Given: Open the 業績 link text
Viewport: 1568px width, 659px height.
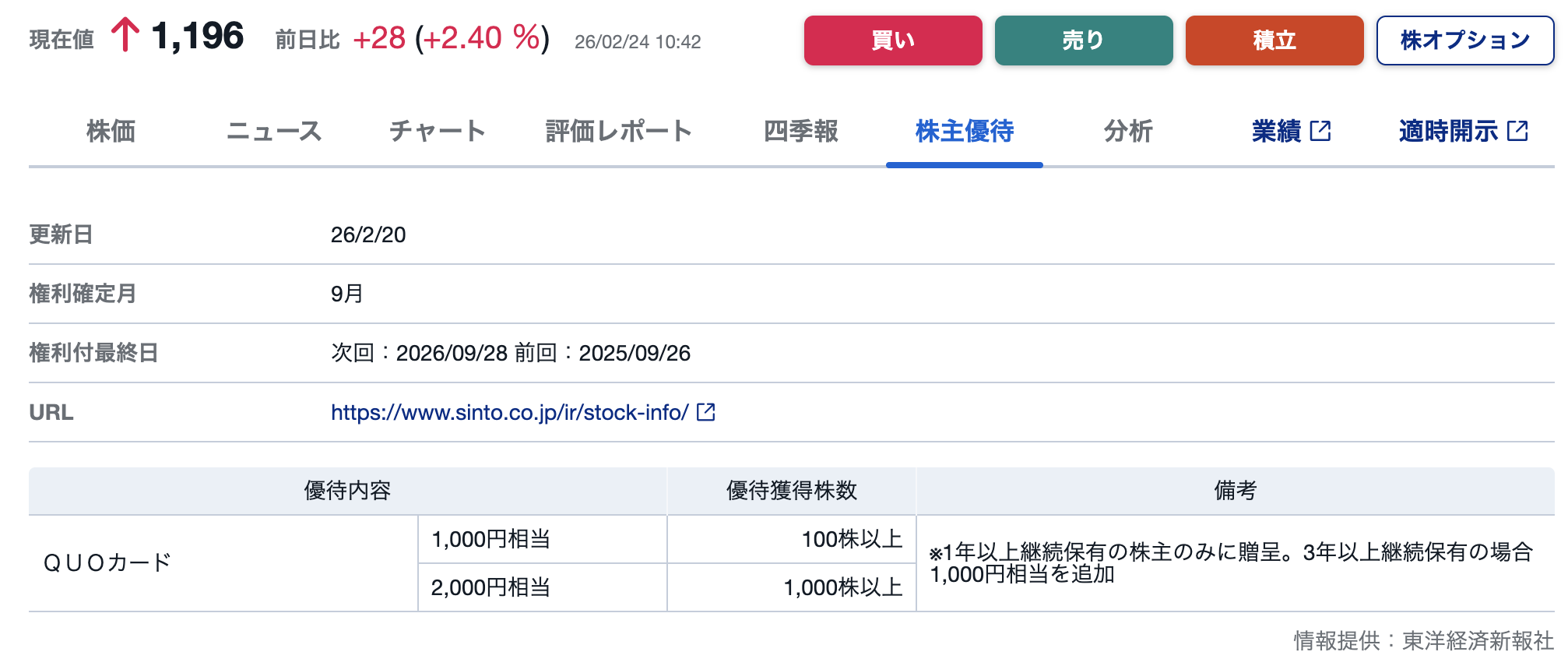Looking at the screenshot, I should 1276,131.
